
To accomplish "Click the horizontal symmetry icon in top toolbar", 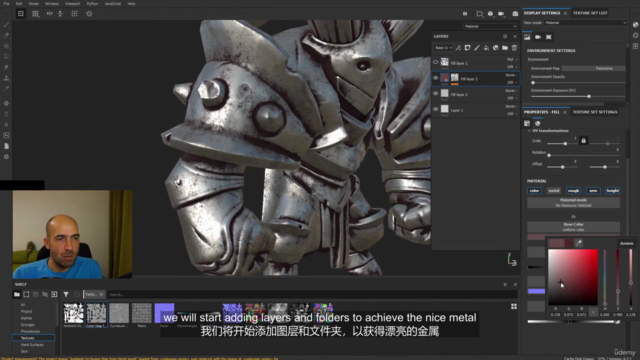I will (x=49, y=13).
